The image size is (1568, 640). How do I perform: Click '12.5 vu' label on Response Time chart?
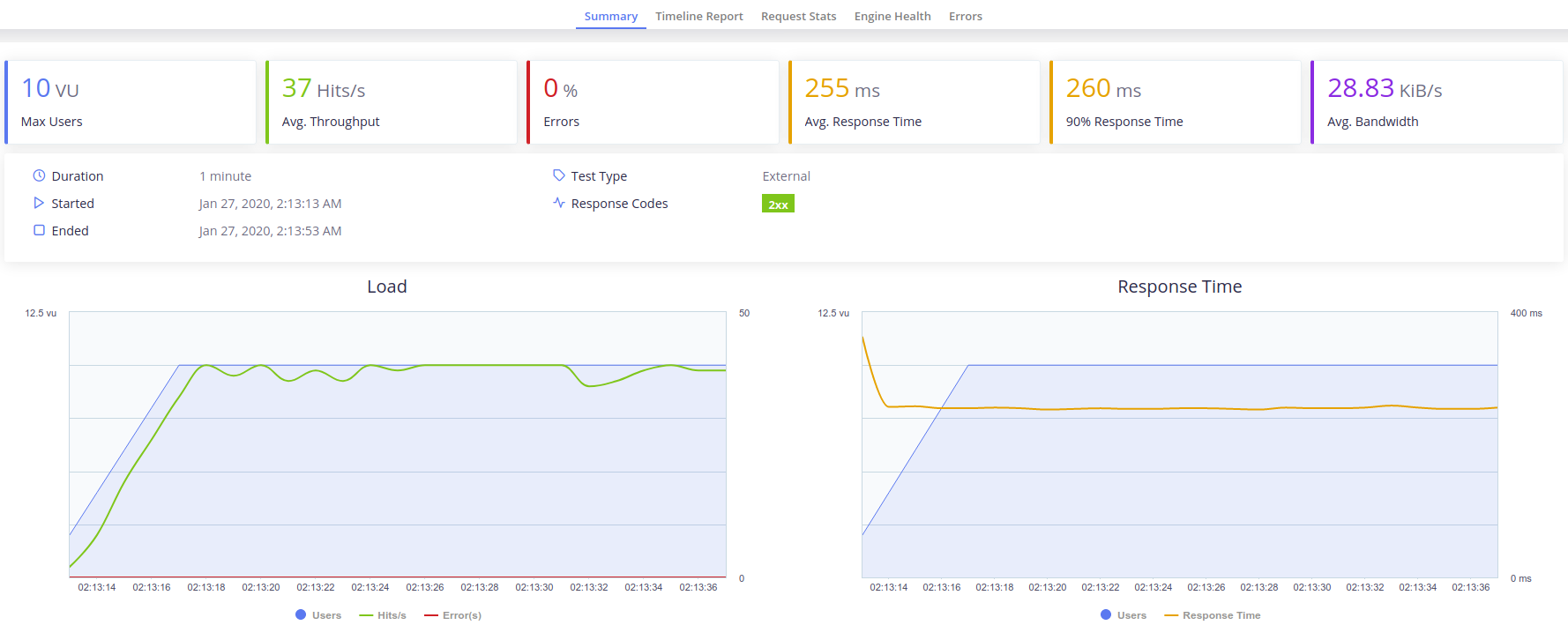point(833,313)
